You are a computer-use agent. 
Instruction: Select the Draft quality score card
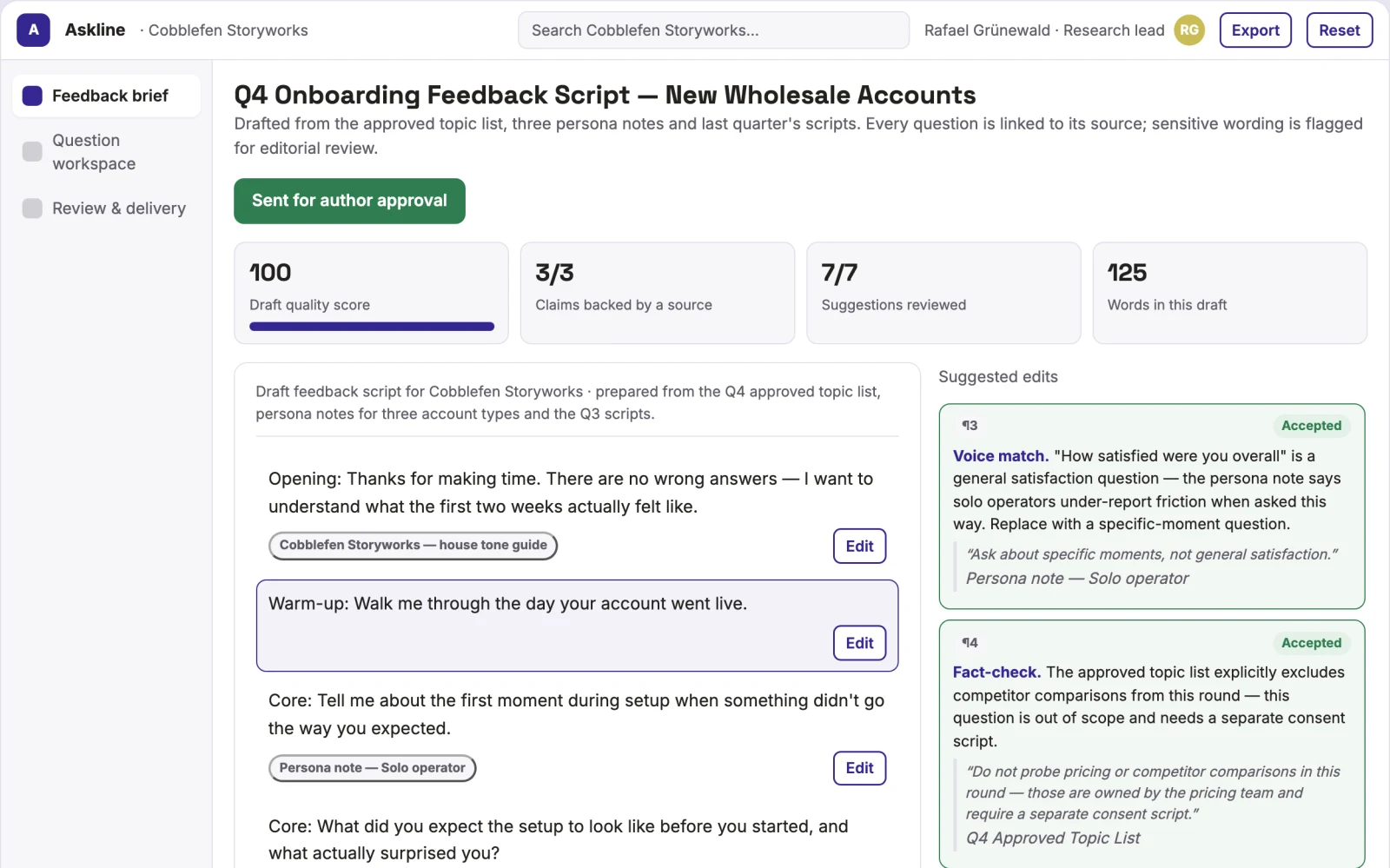coord(371,293)
